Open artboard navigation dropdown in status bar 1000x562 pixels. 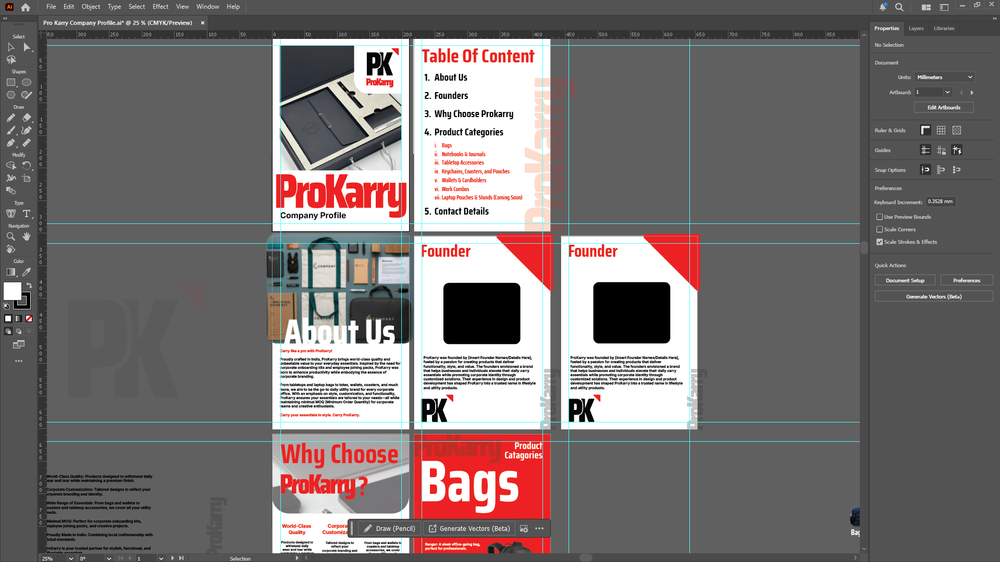[x=161, y=558]
